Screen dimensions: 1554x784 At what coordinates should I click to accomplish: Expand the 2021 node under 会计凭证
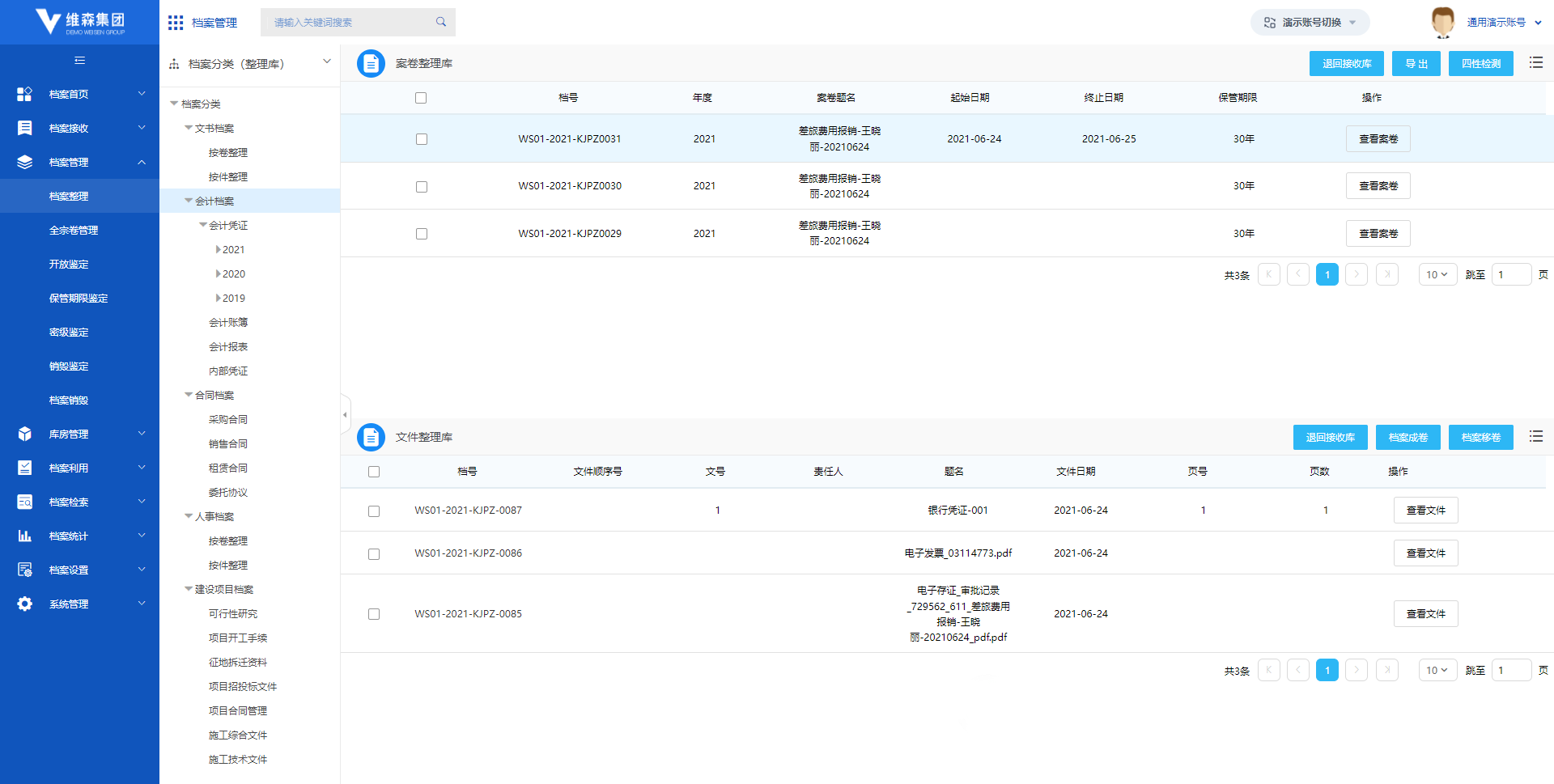point(219,250)
